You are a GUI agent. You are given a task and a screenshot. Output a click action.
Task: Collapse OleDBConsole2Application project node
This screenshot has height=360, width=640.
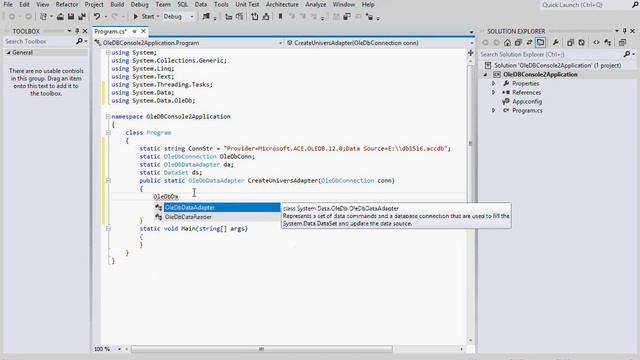pos(485,75)
